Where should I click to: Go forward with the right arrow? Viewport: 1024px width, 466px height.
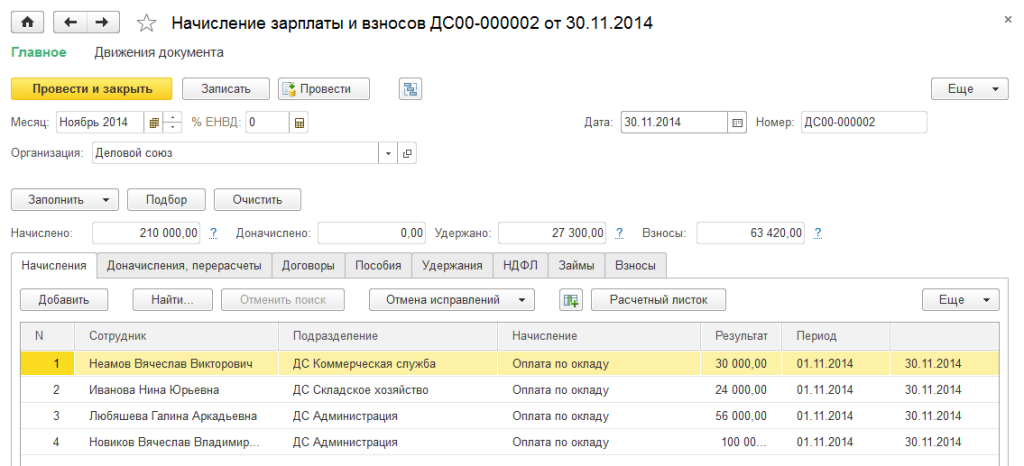coord(101,22)
